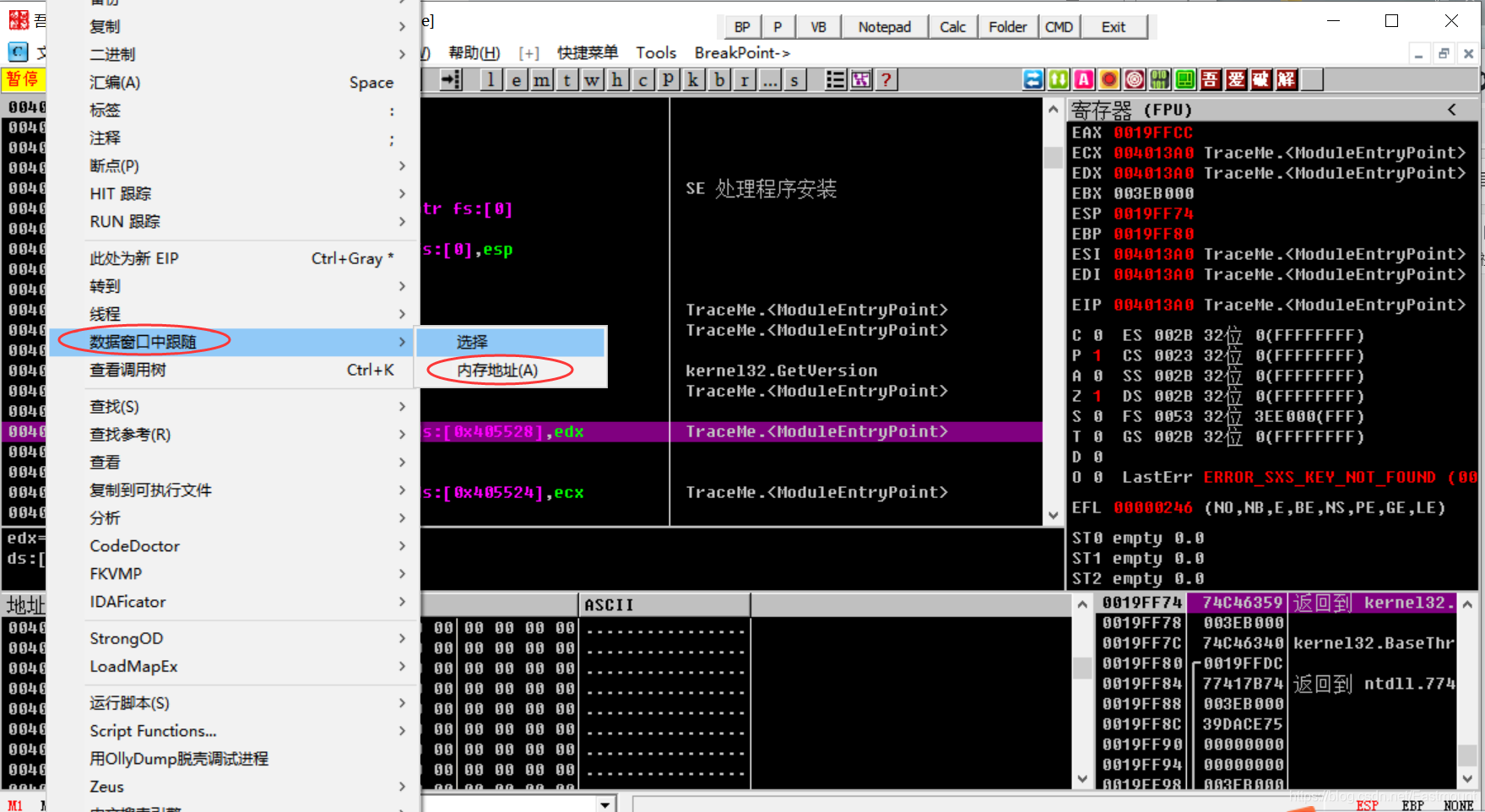Open the BreakPoint-> menu
The height and width of the screenshot is (812, 1485).
(742, 53)
